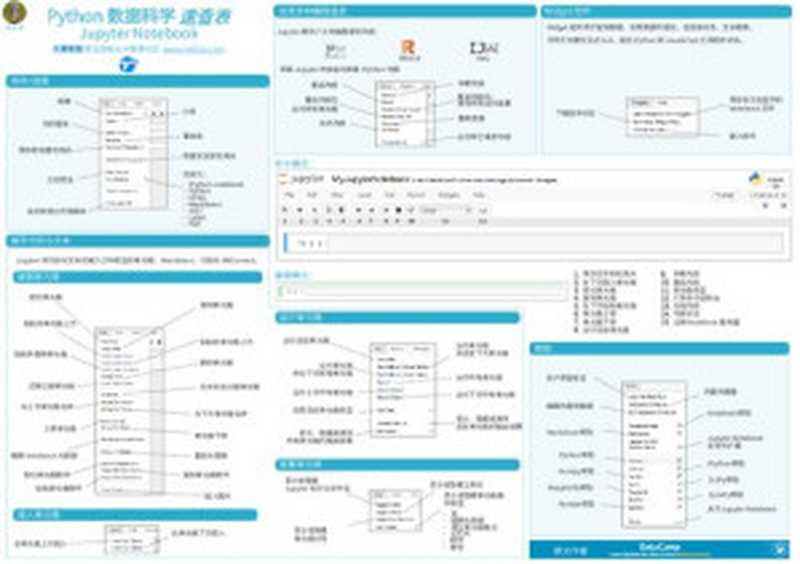Image resolution: width=800 pixels, height=564 pixels.
Task: Click the save icon in the notebook toolbar
Action: (284, 210)
